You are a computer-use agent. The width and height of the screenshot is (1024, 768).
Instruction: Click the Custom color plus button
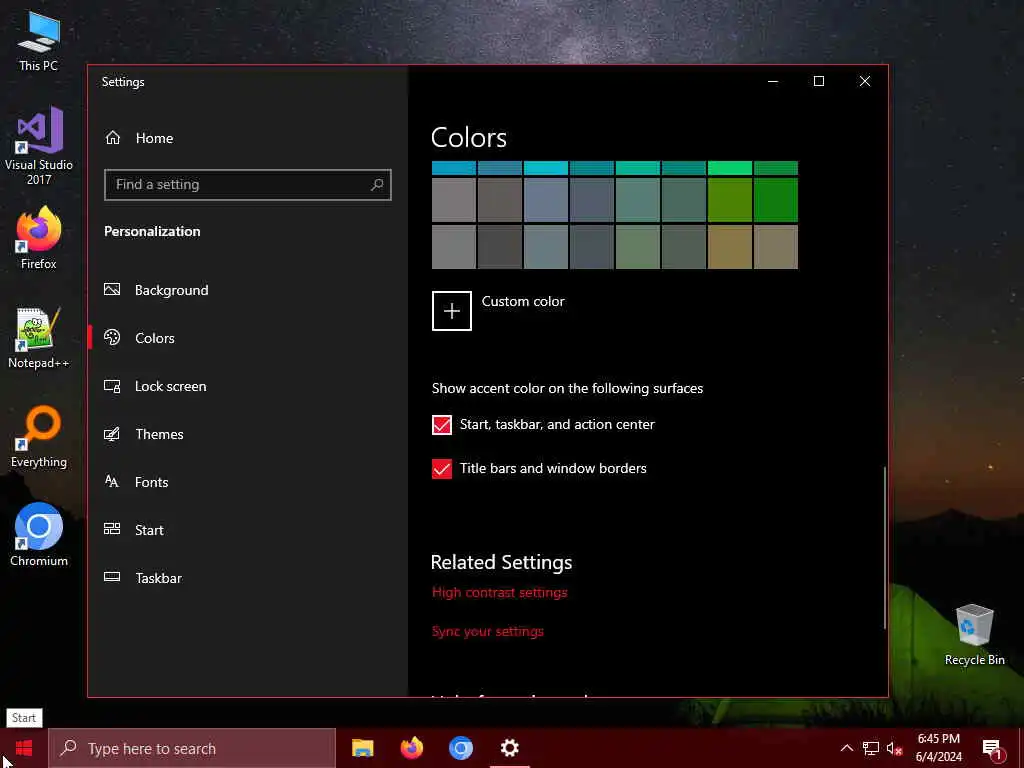pos(451,311)
